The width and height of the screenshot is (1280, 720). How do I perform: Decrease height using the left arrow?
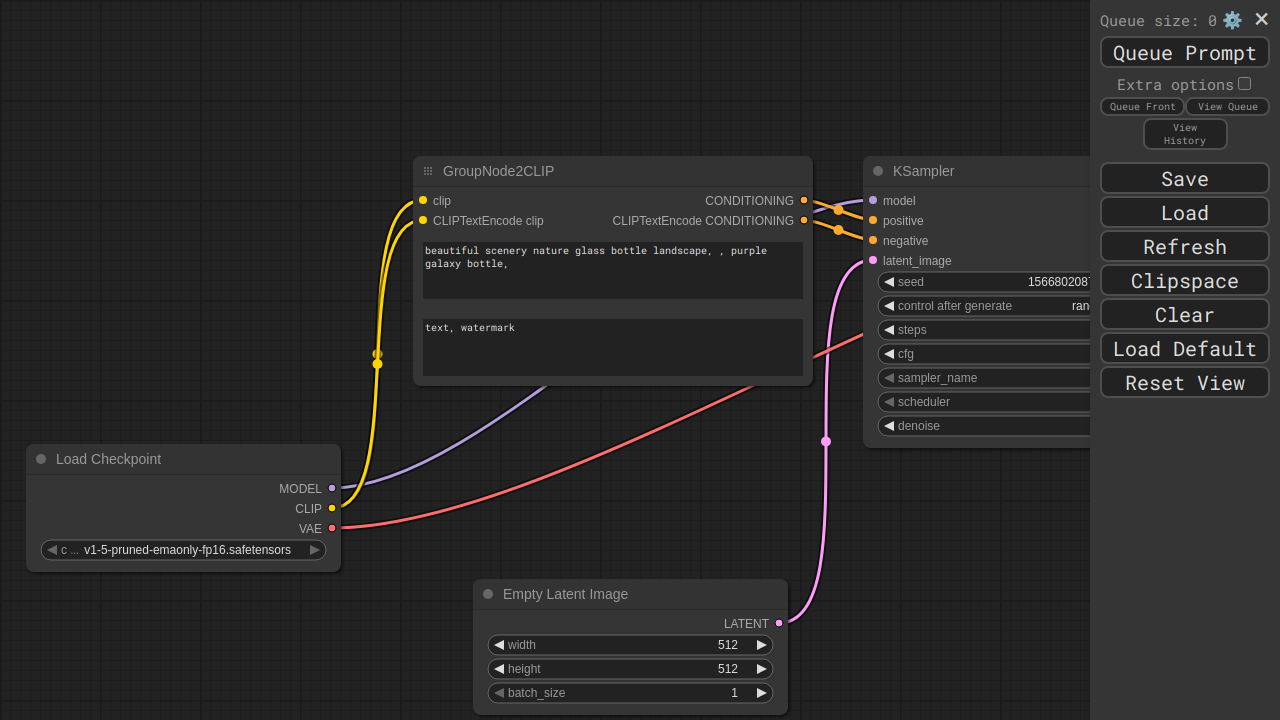click(x=499, y=669)
